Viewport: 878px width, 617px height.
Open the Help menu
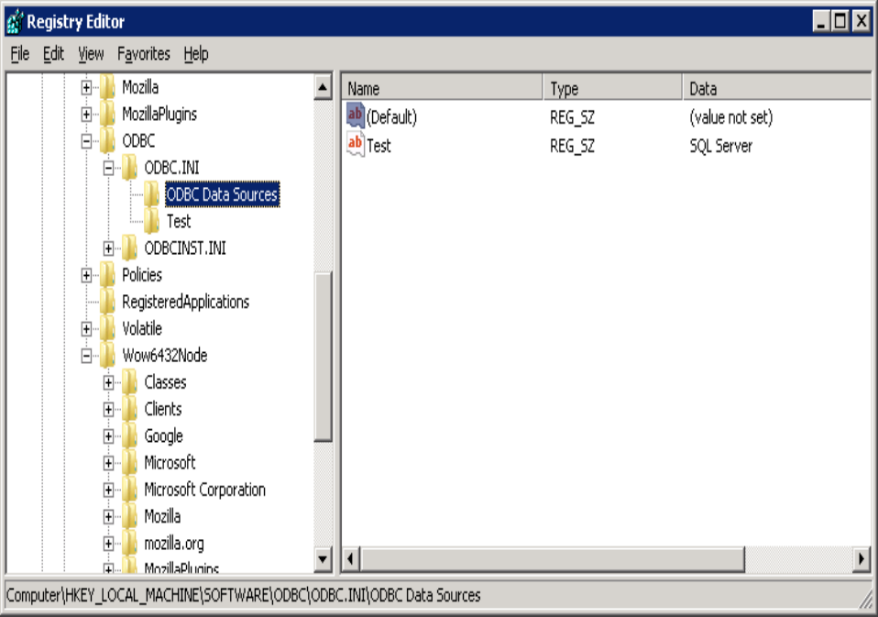point(196,54)
